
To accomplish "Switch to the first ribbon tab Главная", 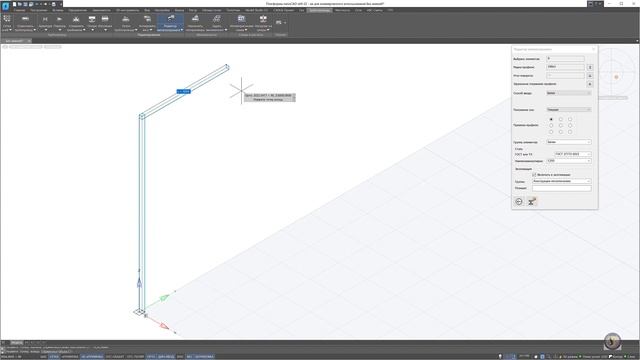I will (19, 10).
